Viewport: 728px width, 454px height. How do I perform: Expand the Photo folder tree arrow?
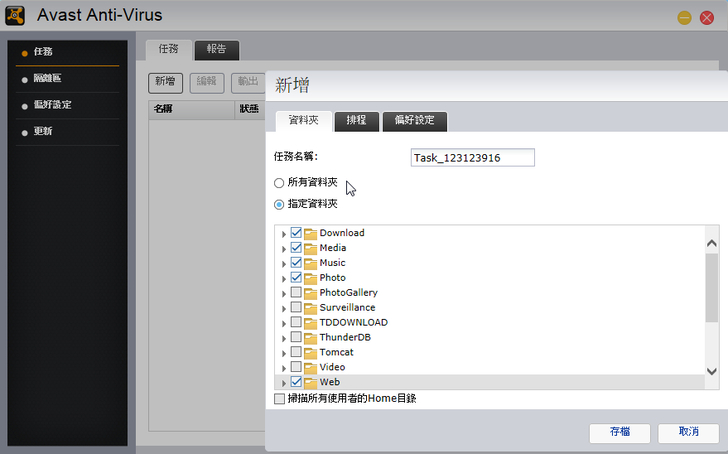point(284,279)
